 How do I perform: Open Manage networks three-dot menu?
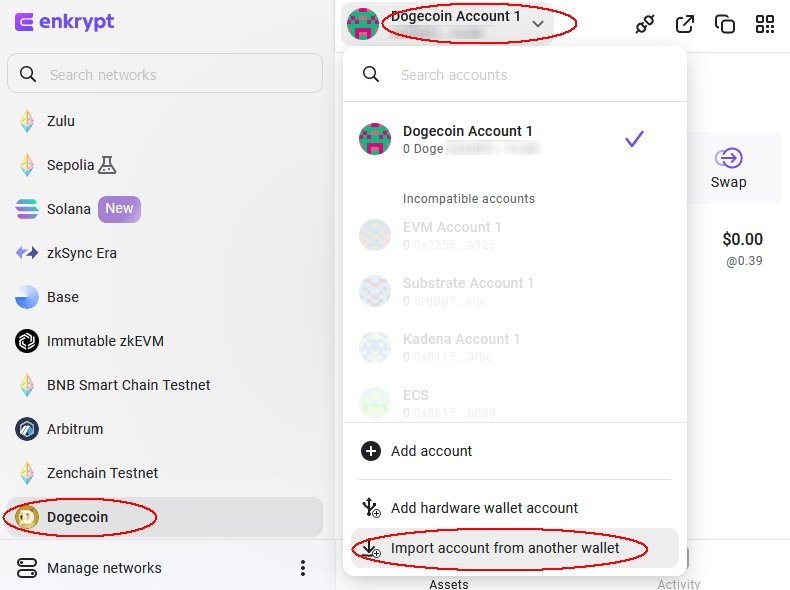pyautogui.click(x=303, y=568)
